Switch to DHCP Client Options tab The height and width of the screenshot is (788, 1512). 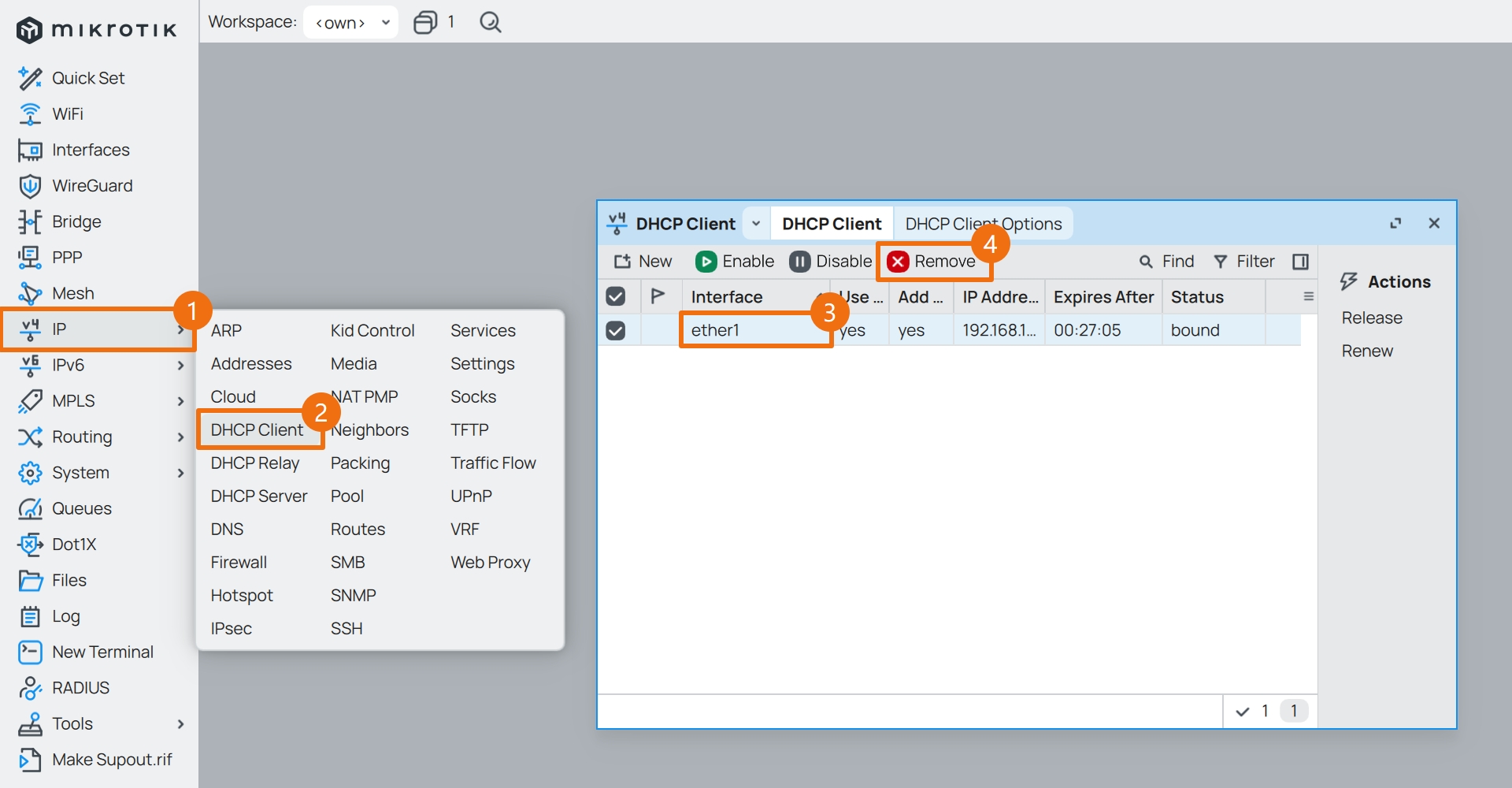coord(984,224)
